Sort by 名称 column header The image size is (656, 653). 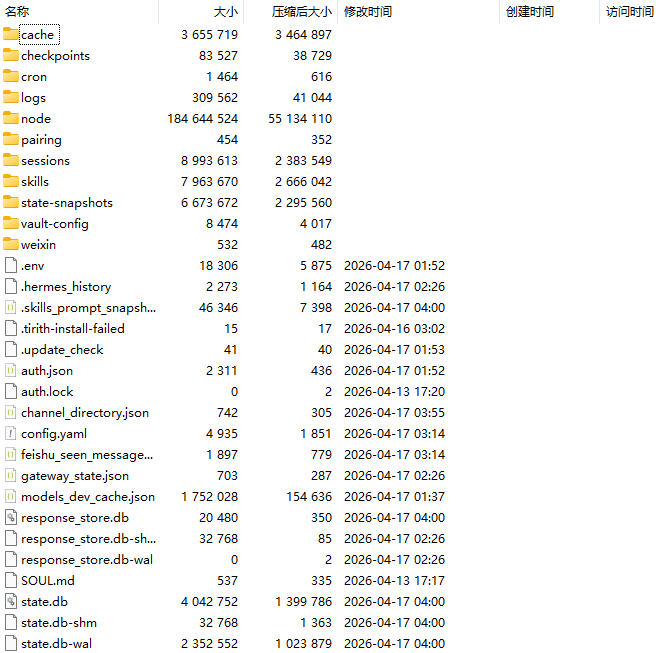tap(17, 12)
